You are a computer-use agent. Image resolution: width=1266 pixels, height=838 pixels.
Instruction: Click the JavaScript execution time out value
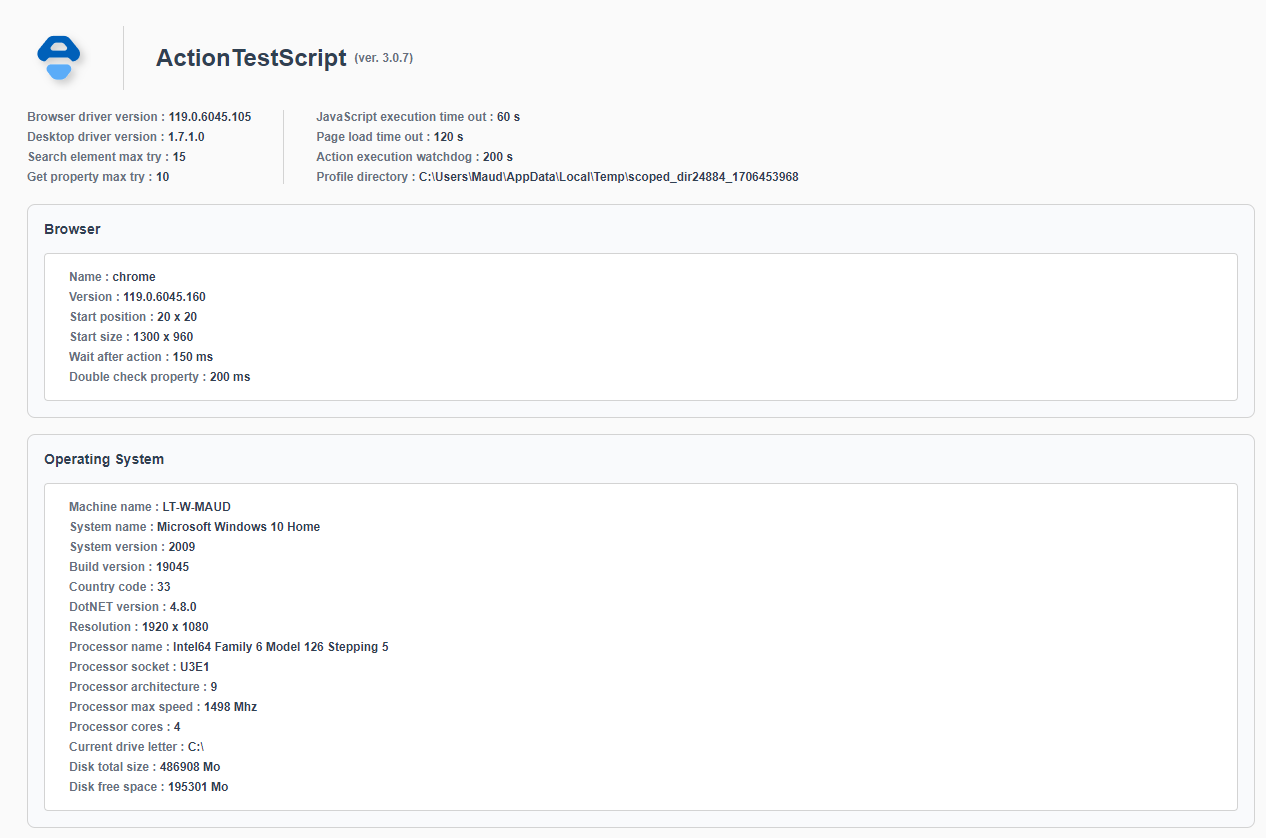(x=508, y=117)
